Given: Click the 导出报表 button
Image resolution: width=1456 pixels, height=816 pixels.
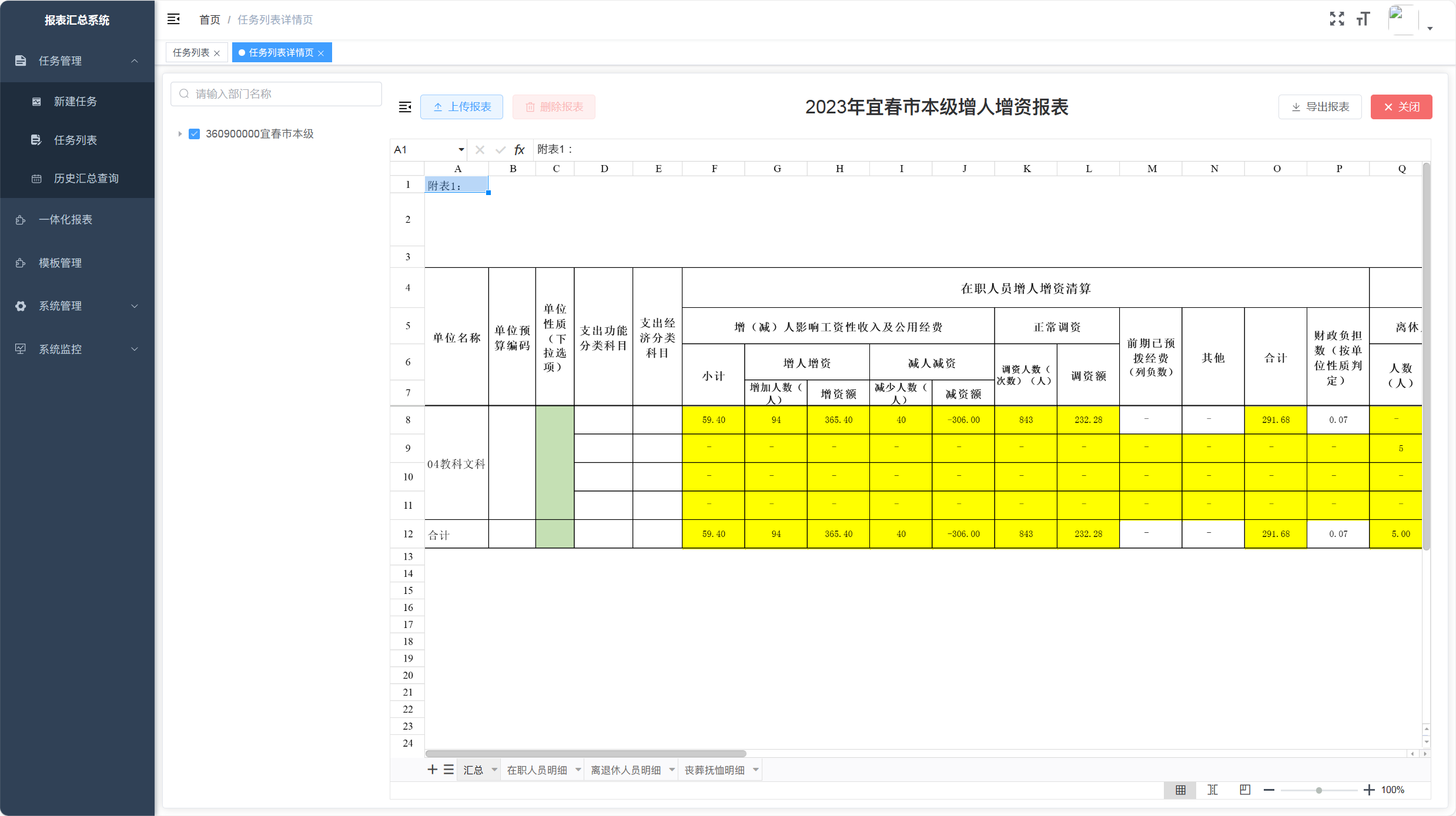Looking at the screenshot, I should point(1320,107).
